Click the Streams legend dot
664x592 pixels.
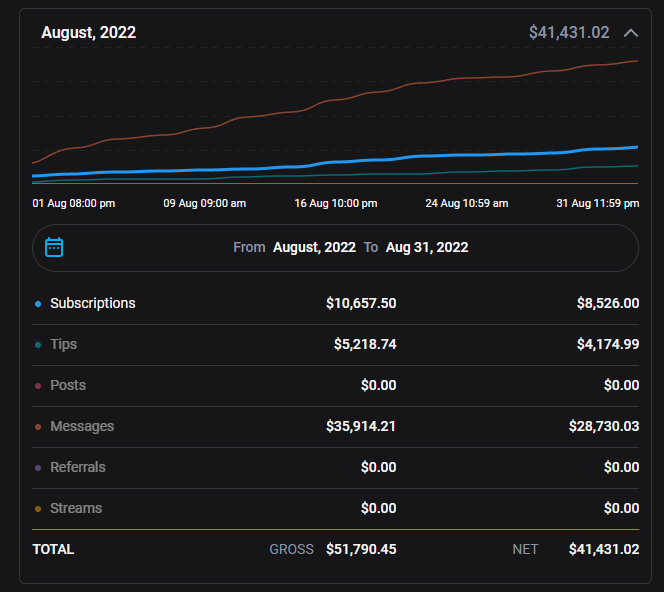point(38,509)
